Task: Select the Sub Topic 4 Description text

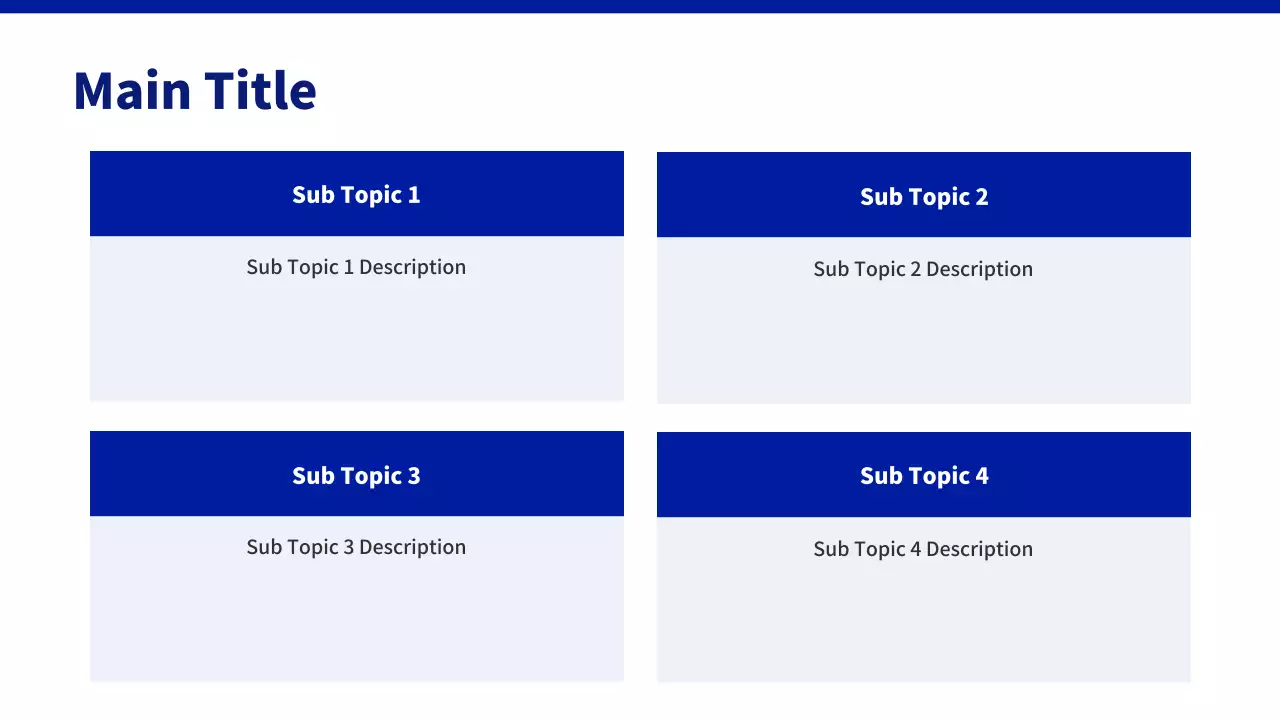Action: (x=923, y=549)
